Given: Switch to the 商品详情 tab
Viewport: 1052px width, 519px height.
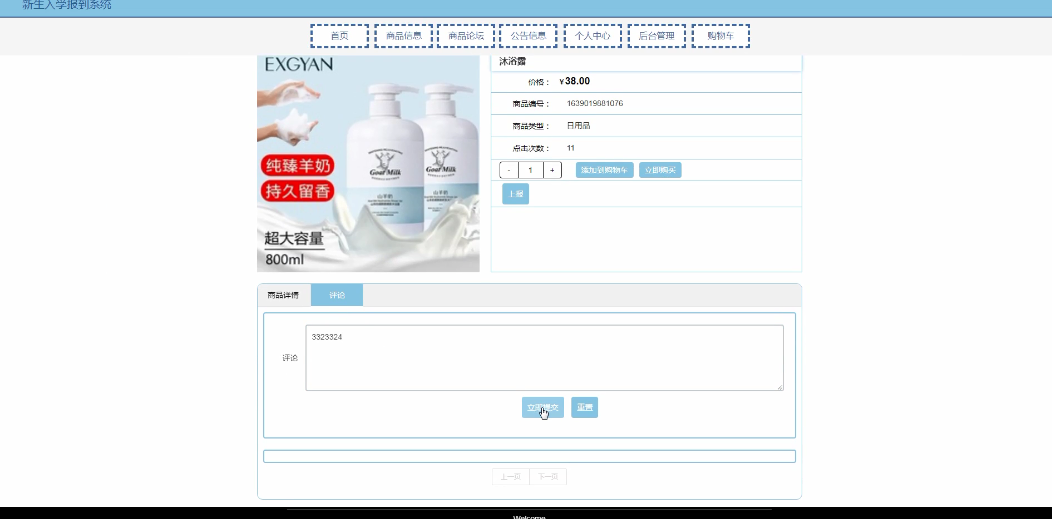Looking at the screenshot, I should 283,295.
